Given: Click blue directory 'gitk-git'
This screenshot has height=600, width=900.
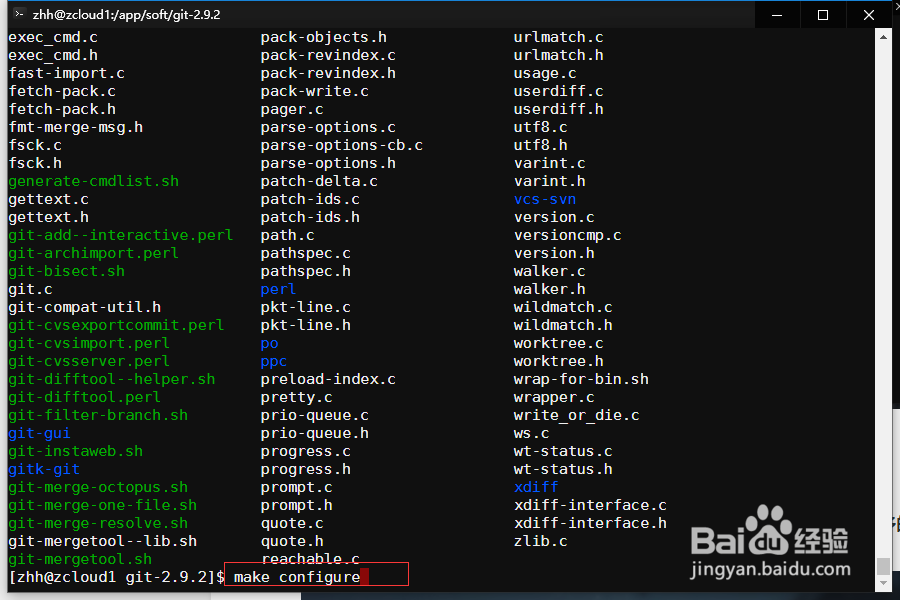Looking at the screenshot, I should pyautogui.click(x=44, y=470).
